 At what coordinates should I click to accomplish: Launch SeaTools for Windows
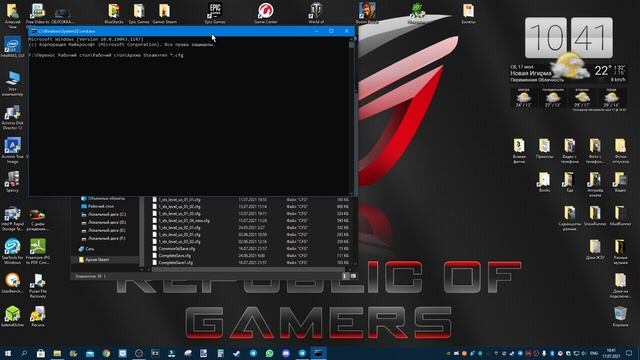coord(12,251)
